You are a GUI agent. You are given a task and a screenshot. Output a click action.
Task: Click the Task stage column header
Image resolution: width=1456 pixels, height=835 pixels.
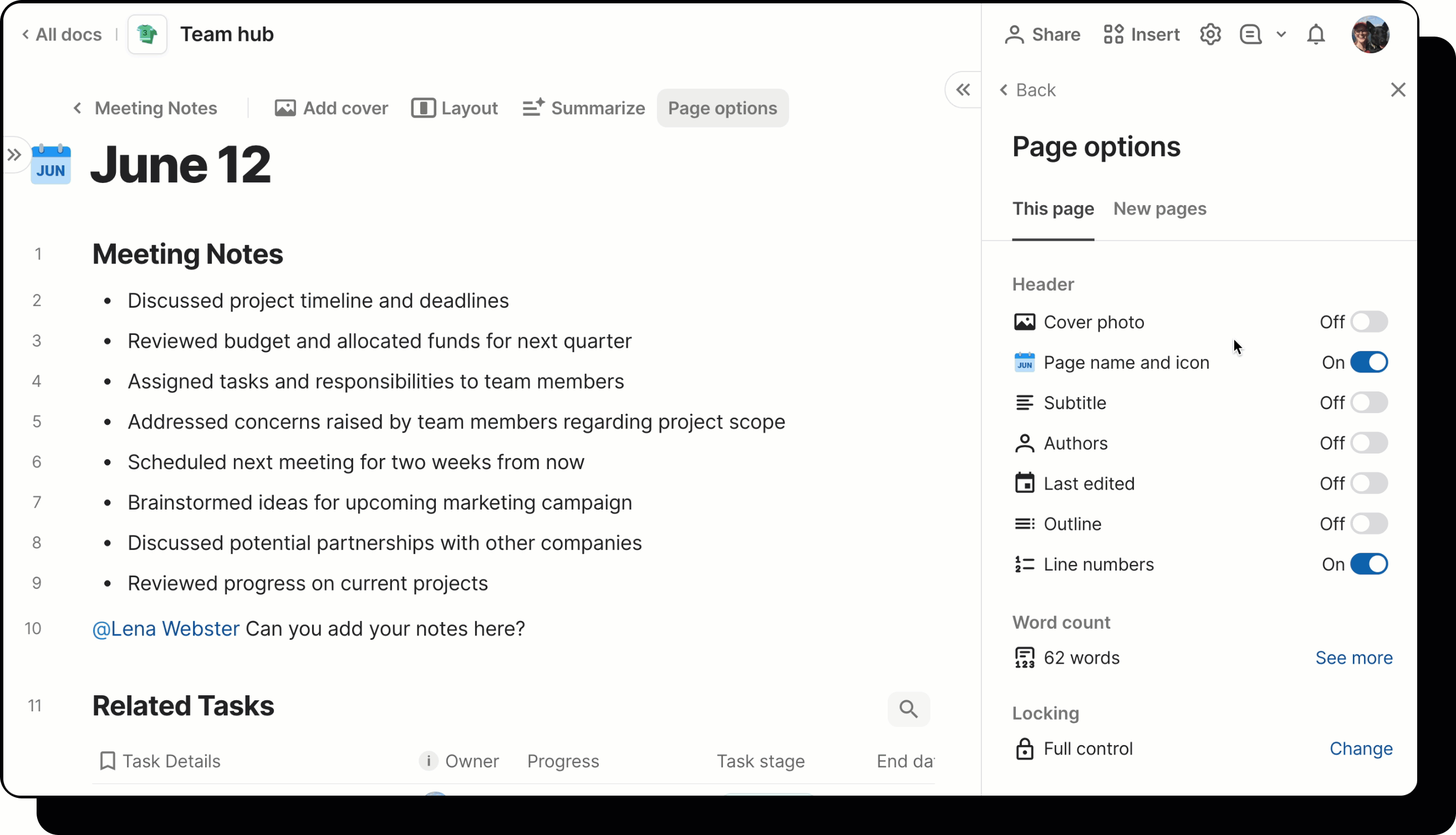tap(760, 761)
